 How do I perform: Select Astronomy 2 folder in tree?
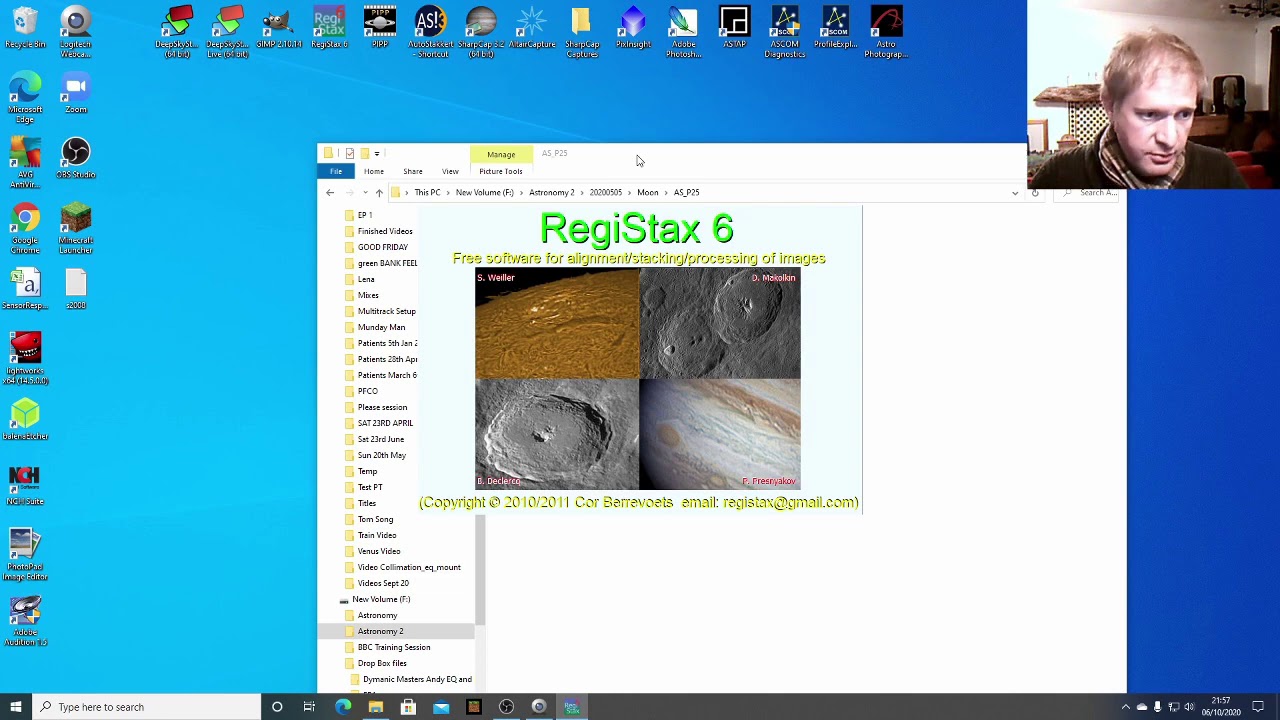[x=380, y=631]
